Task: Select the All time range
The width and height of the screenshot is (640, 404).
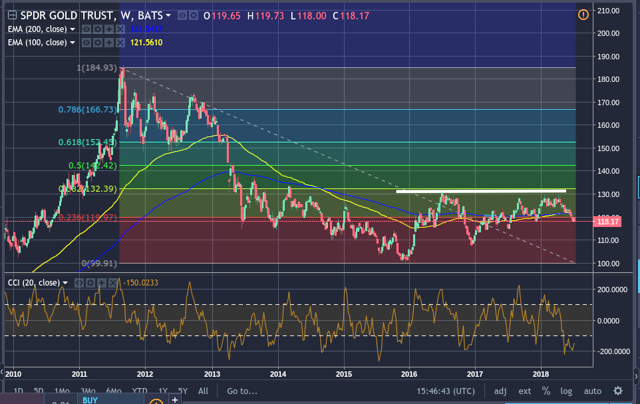Action: (x=203, y=391)
